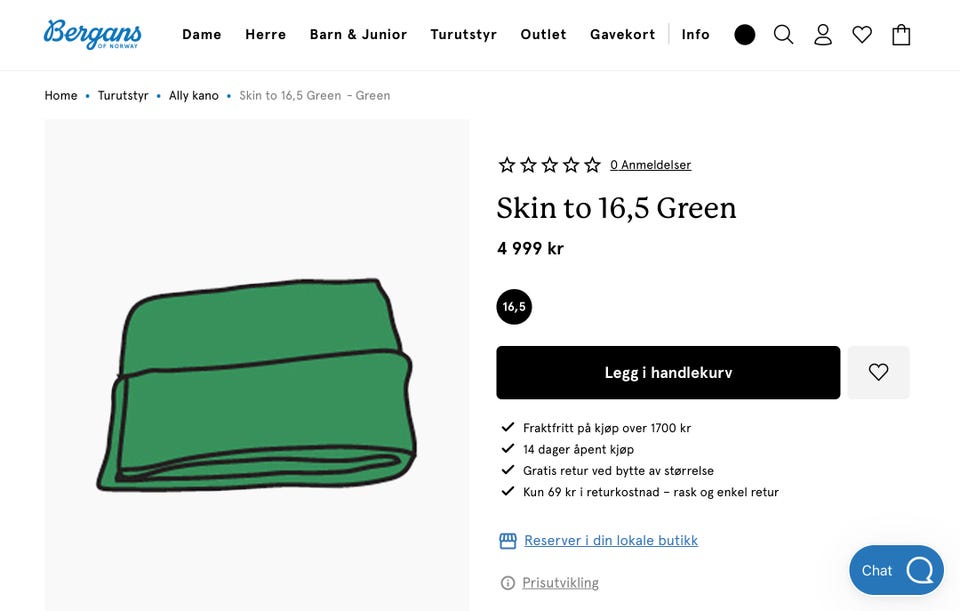
Task: Click the green canoe skin product image
Action: [257, 385]
